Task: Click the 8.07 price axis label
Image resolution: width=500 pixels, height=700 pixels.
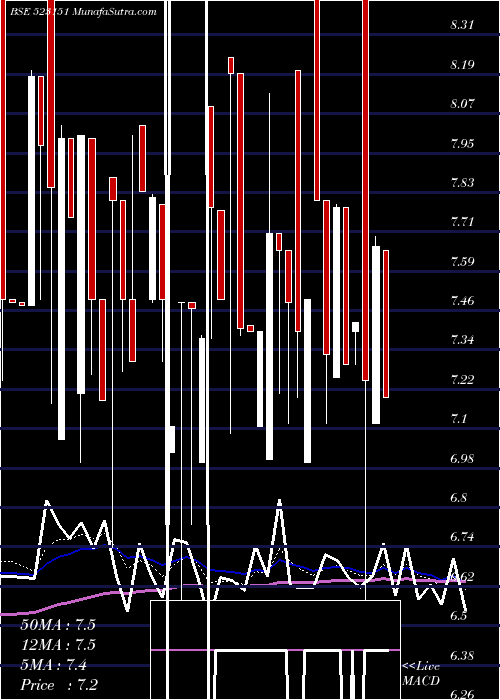Action: (462, 104)
